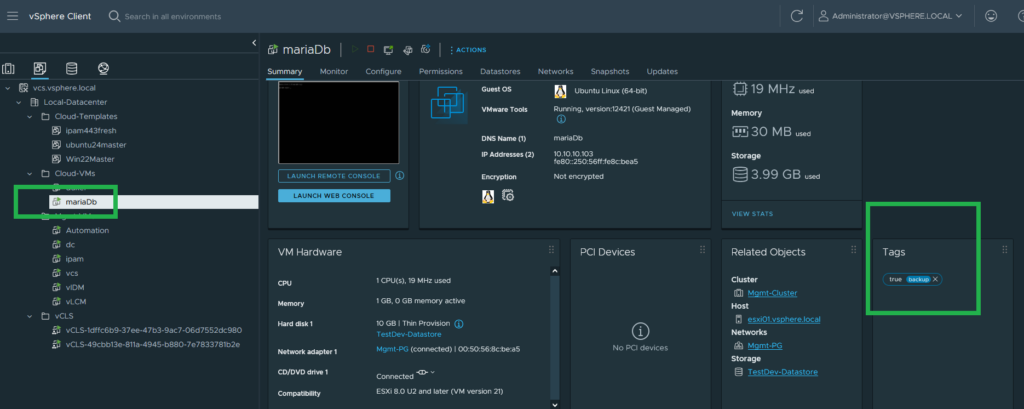Collapse Cloud-Templates folder
The image size is (1024, 409).
pos(29,116)
